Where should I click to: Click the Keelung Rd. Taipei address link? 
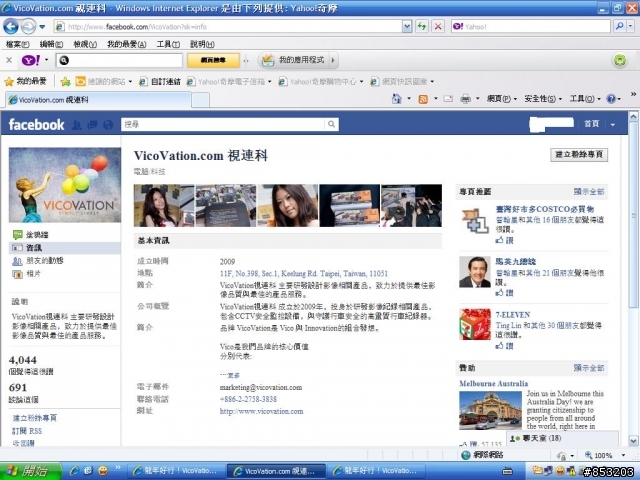coord(304,273)
